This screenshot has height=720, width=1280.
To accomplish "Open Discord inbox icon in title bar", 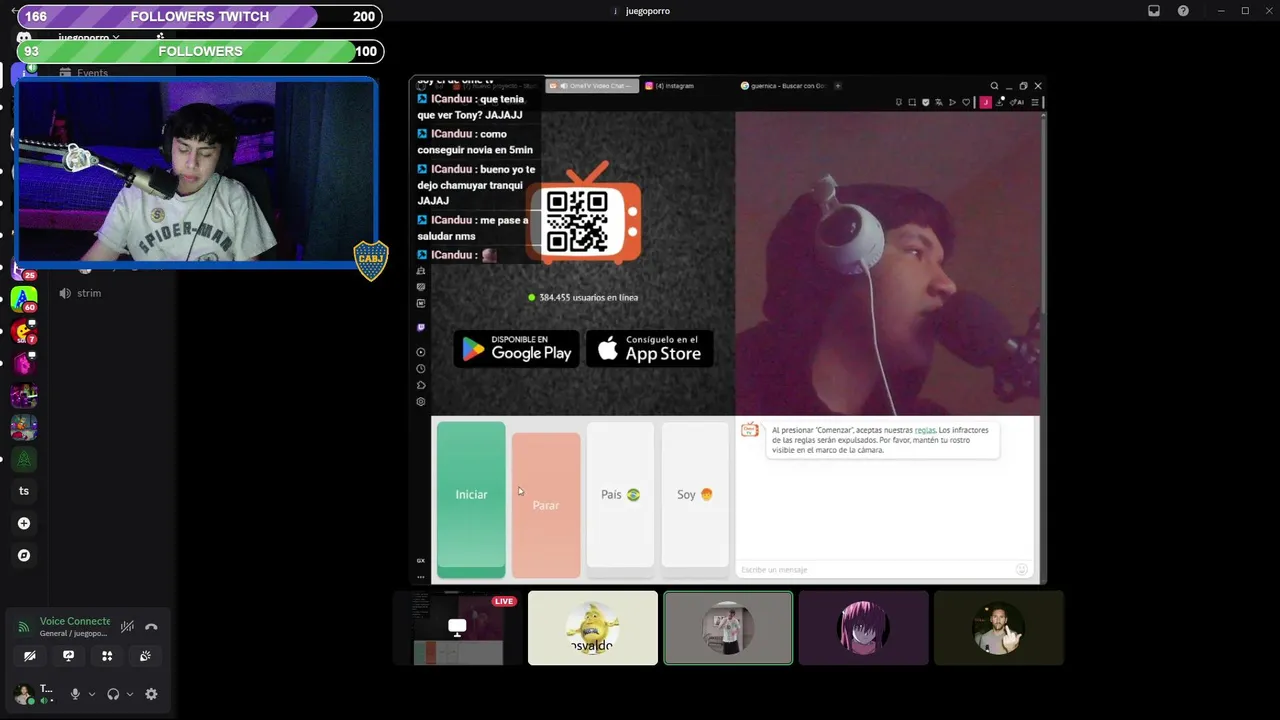I will click(x=1154, y=11).
